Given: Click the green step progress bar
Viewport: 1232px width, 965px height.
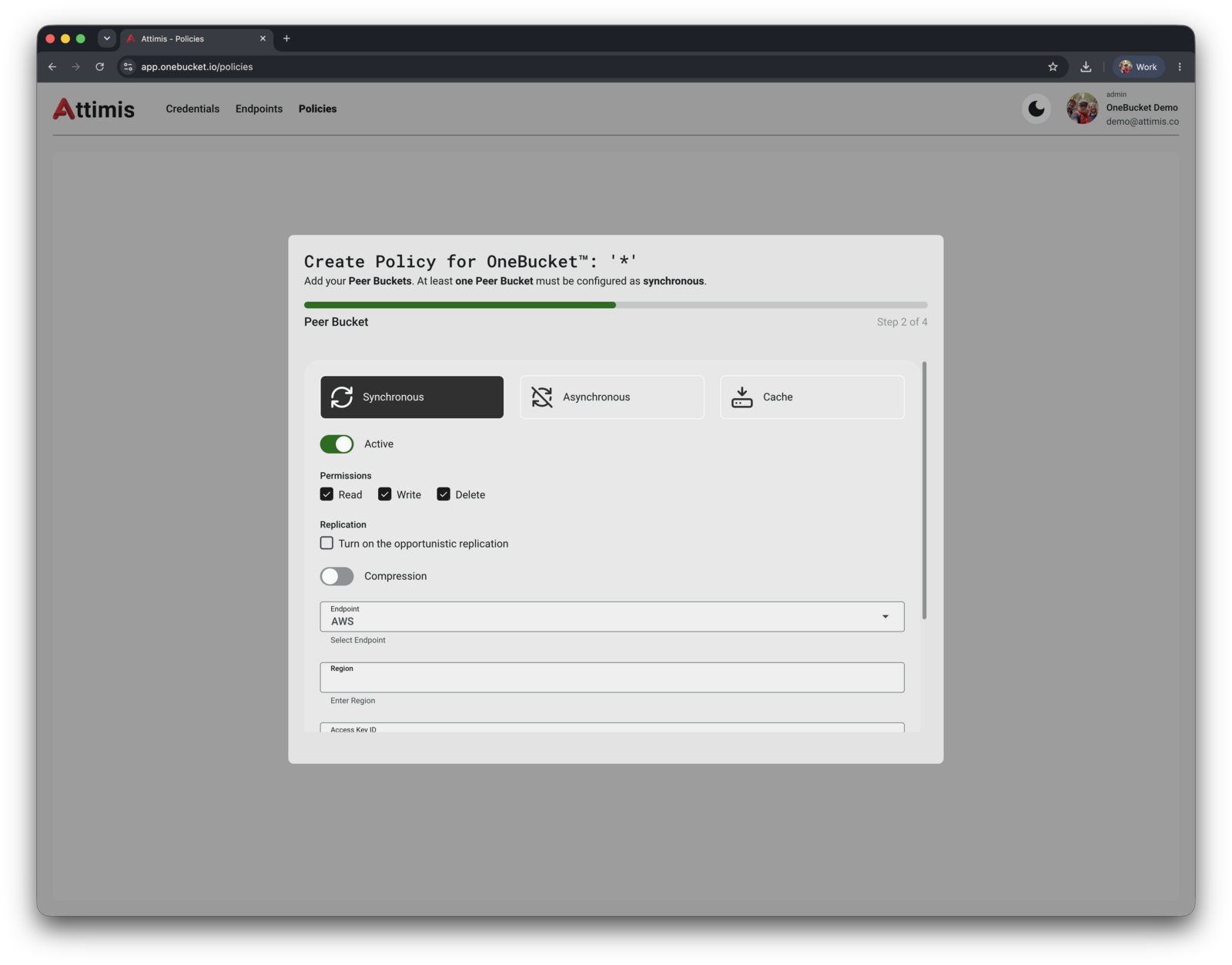Looking at the screenshot, I should point(460,305).
